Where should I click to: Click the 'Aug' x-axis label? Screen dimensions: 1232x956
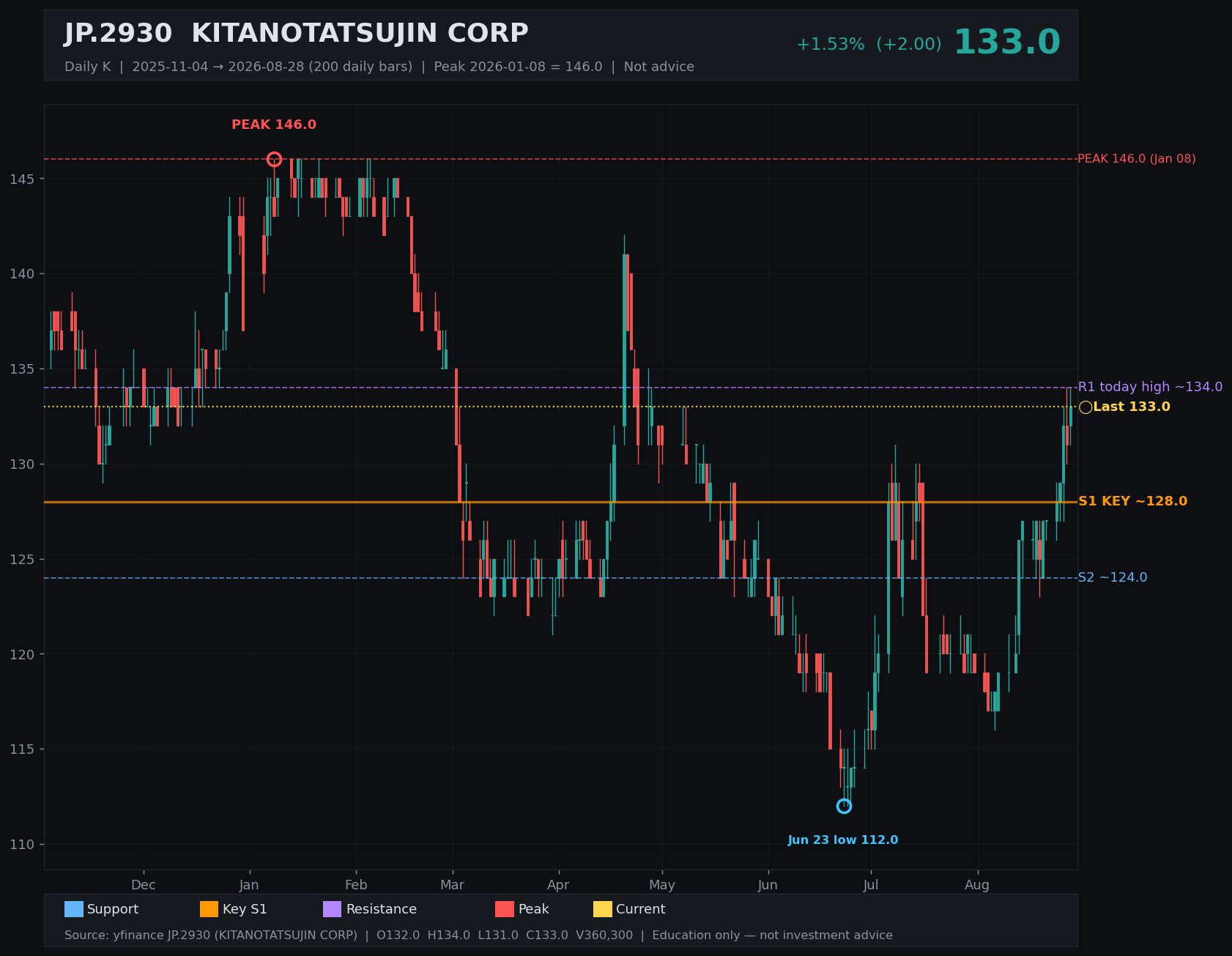[x=977, y=885]
